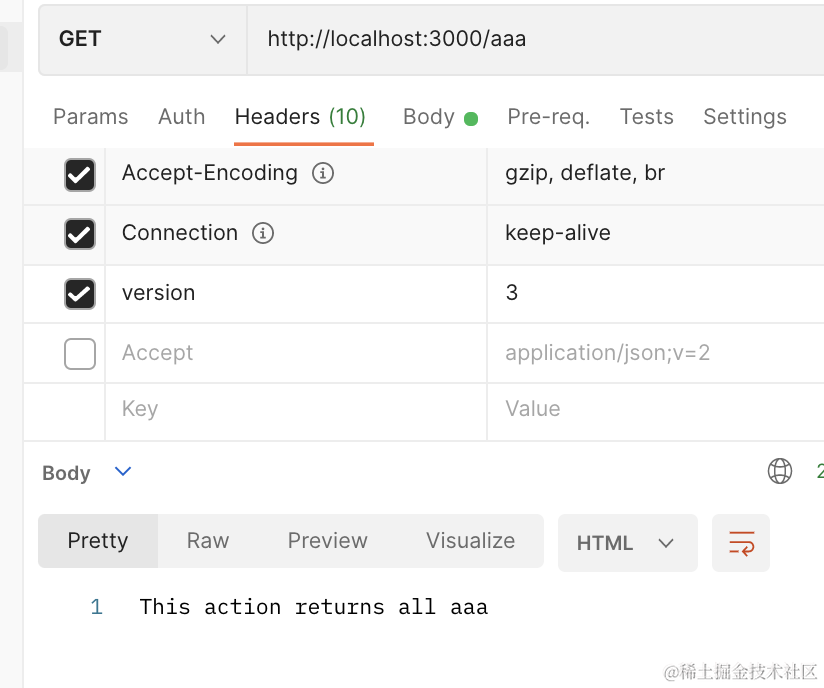Click the globe network icon
Image resolution: width=824 pixels, height=688 pixels.
coord(780,471)
